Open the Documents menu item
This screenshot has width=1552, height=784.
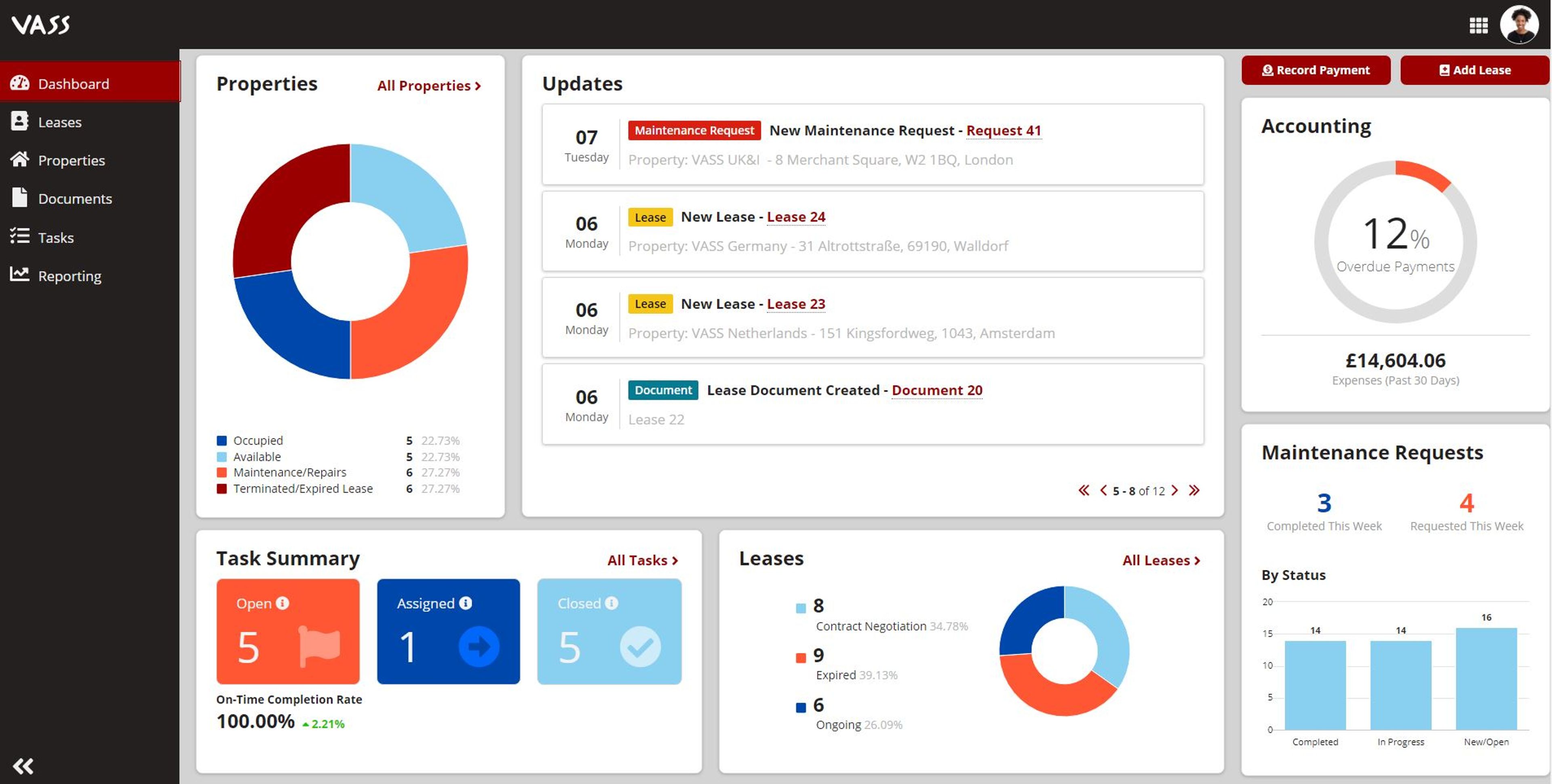click(90, 198)
